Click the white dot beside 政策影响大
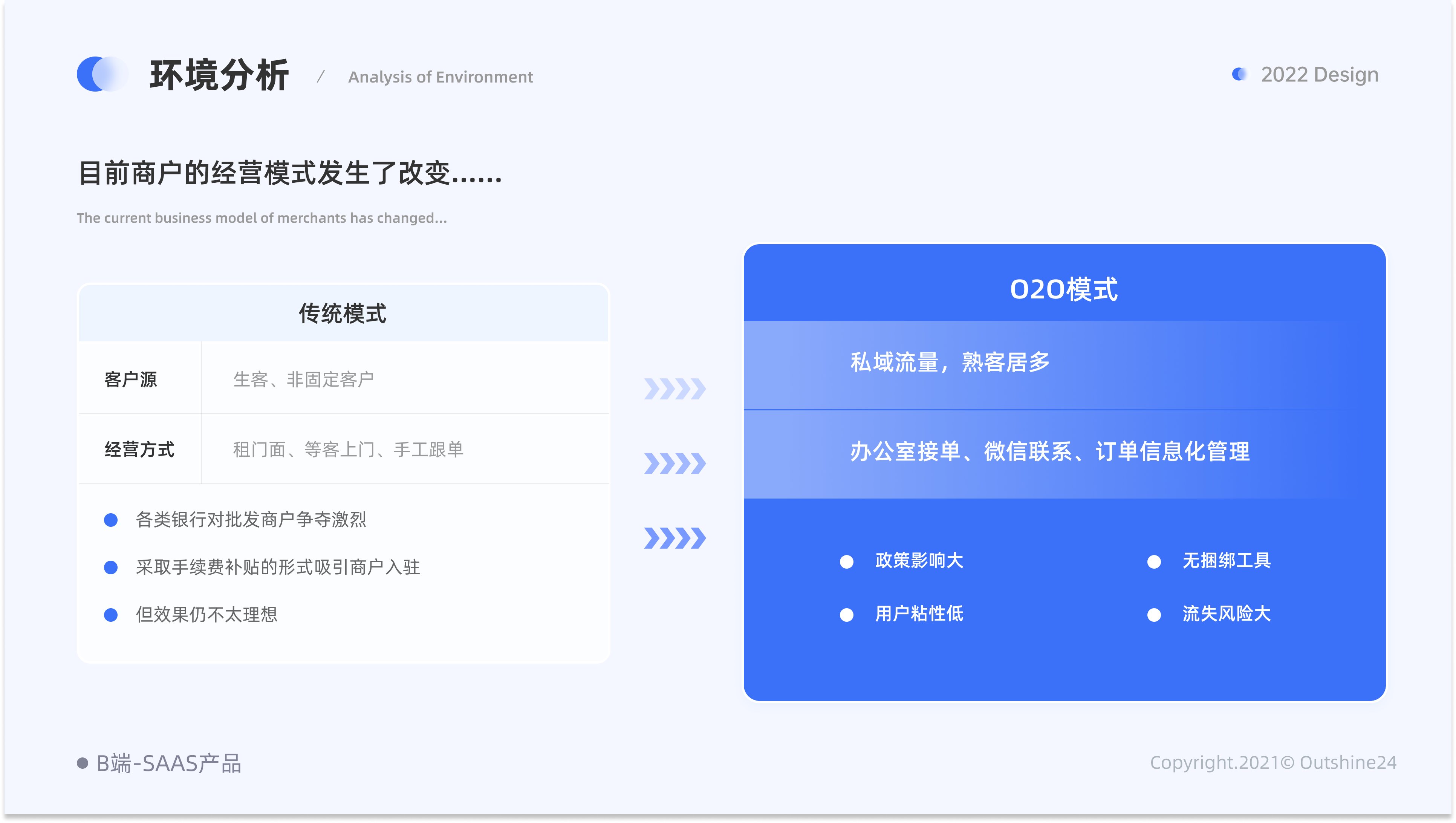Screen dimensions: 1456x823 point(847,561)
